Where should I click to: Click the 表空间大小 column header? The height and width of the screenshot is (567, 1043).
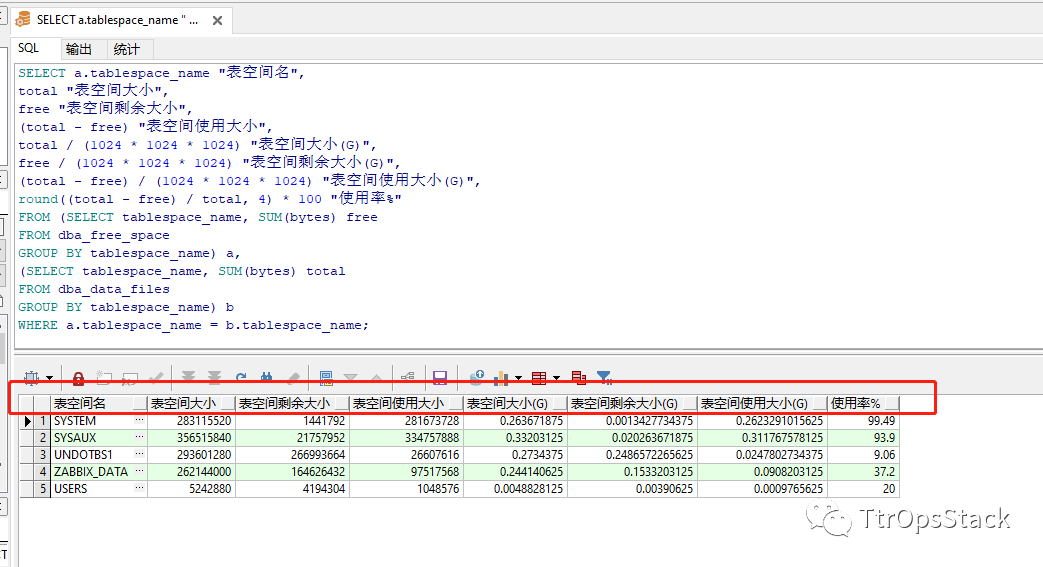(191, 403)
